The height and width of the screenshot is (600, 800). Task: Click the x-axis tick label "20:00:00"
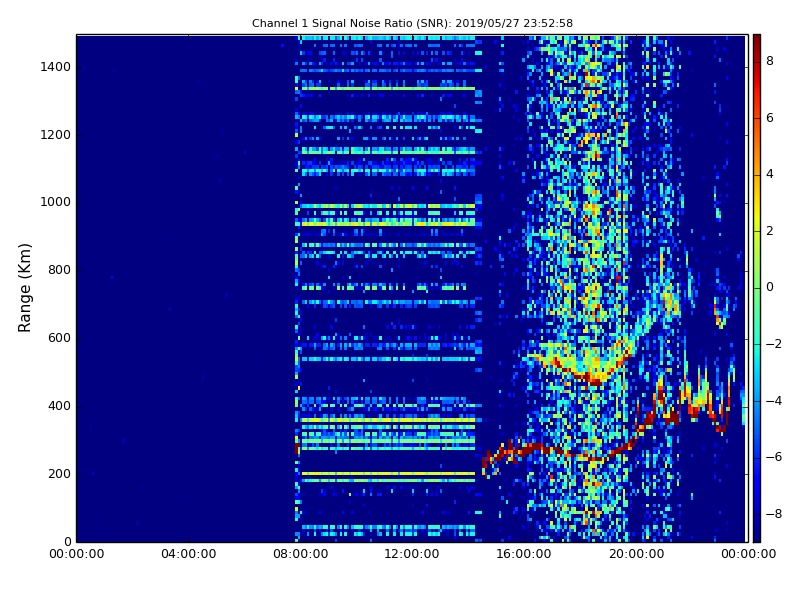(x=636, y=554)
